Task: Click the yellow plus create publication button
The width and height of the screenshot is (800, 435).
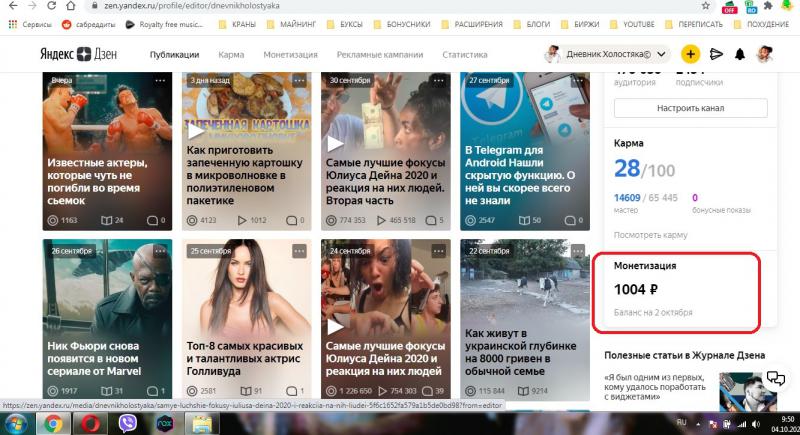Action: click(x=690, y=54)
